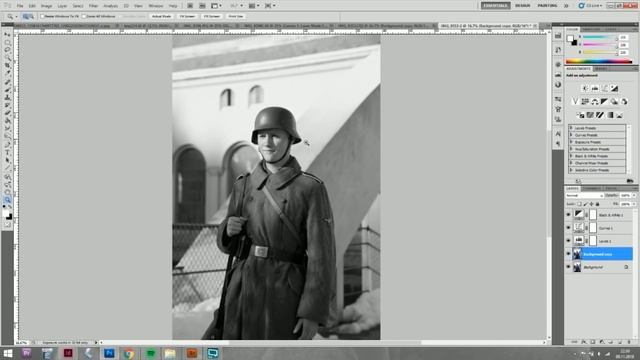Add a Black & White adjustment icon
The height and width of the screenshot is (360, 640).
point(604,101)
